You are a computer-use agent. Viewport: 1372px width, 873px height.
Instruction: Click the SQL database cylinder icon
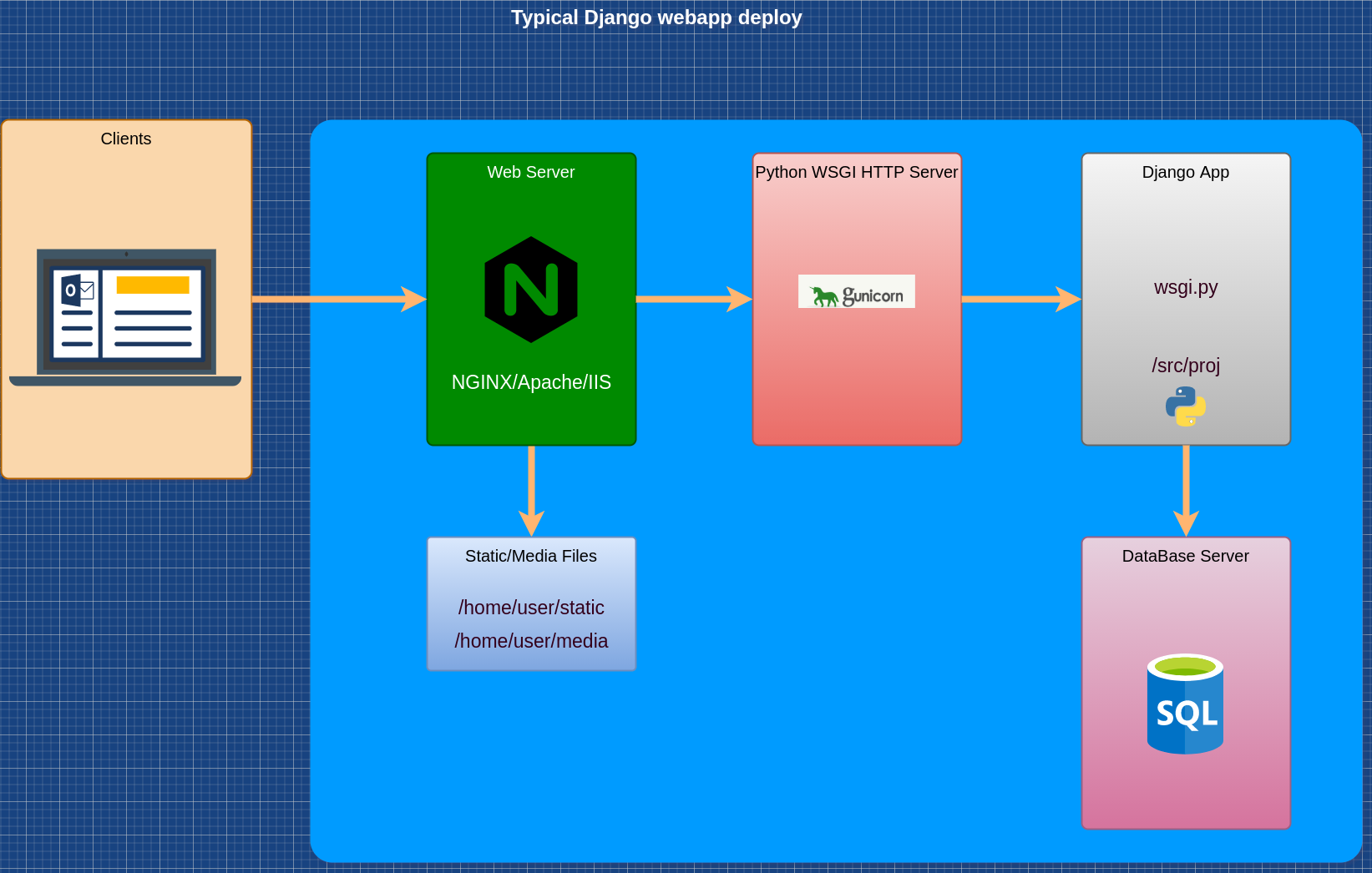point(1185,704)
